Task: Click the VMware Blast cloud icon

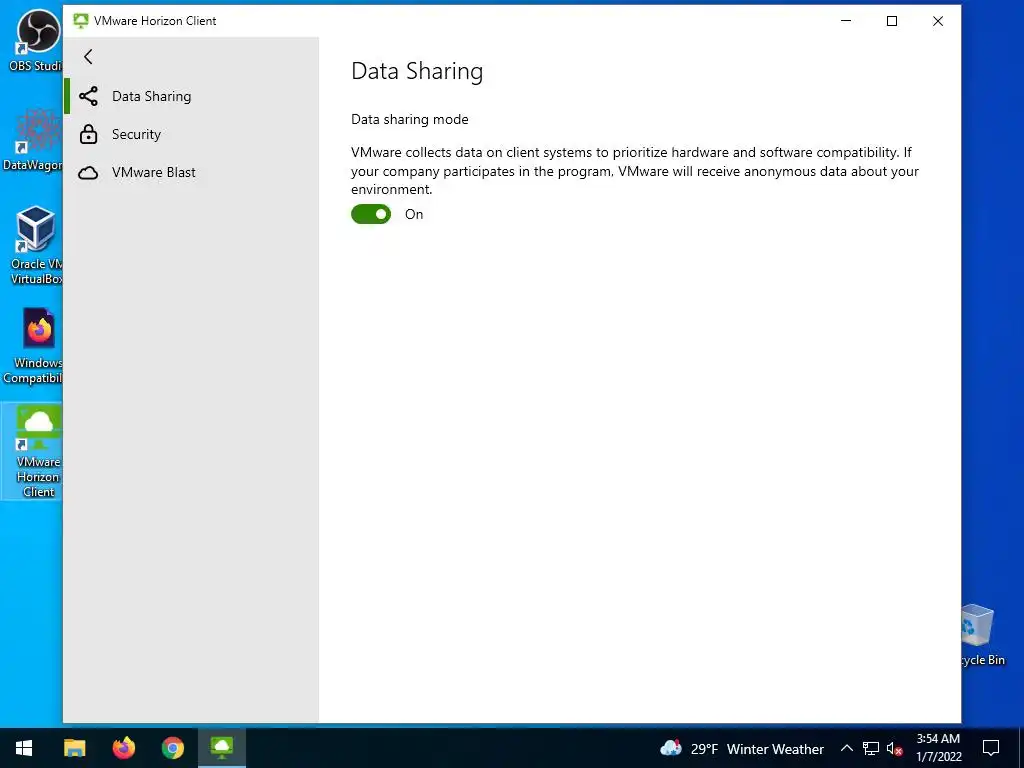Action: coord(88,172)
